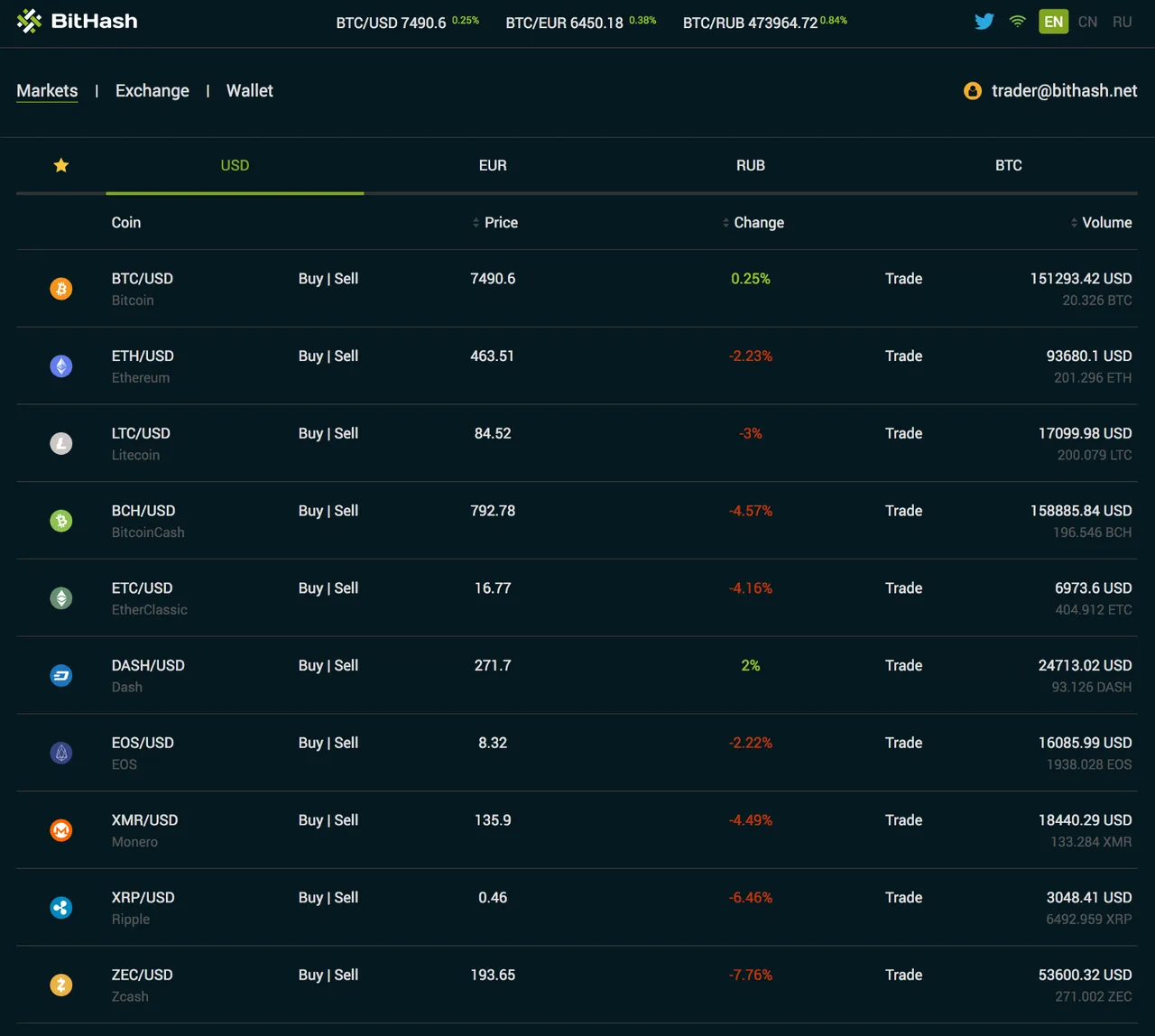Click Trade in the DASH/USD row
The image size is (1155, 1036).
[903, 666]
